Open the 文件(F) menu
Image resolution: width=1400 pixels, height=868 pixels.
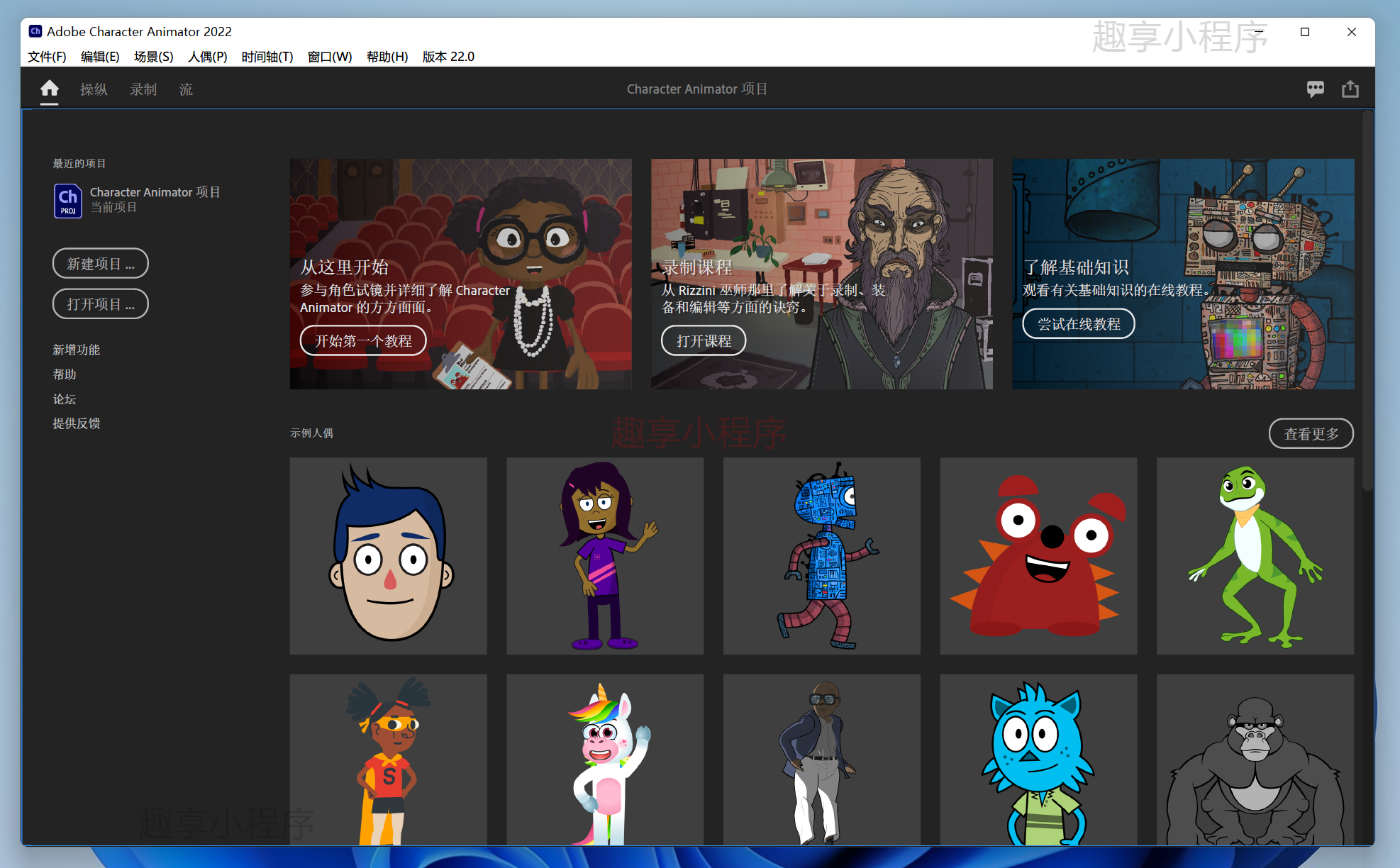pos(47,57)
